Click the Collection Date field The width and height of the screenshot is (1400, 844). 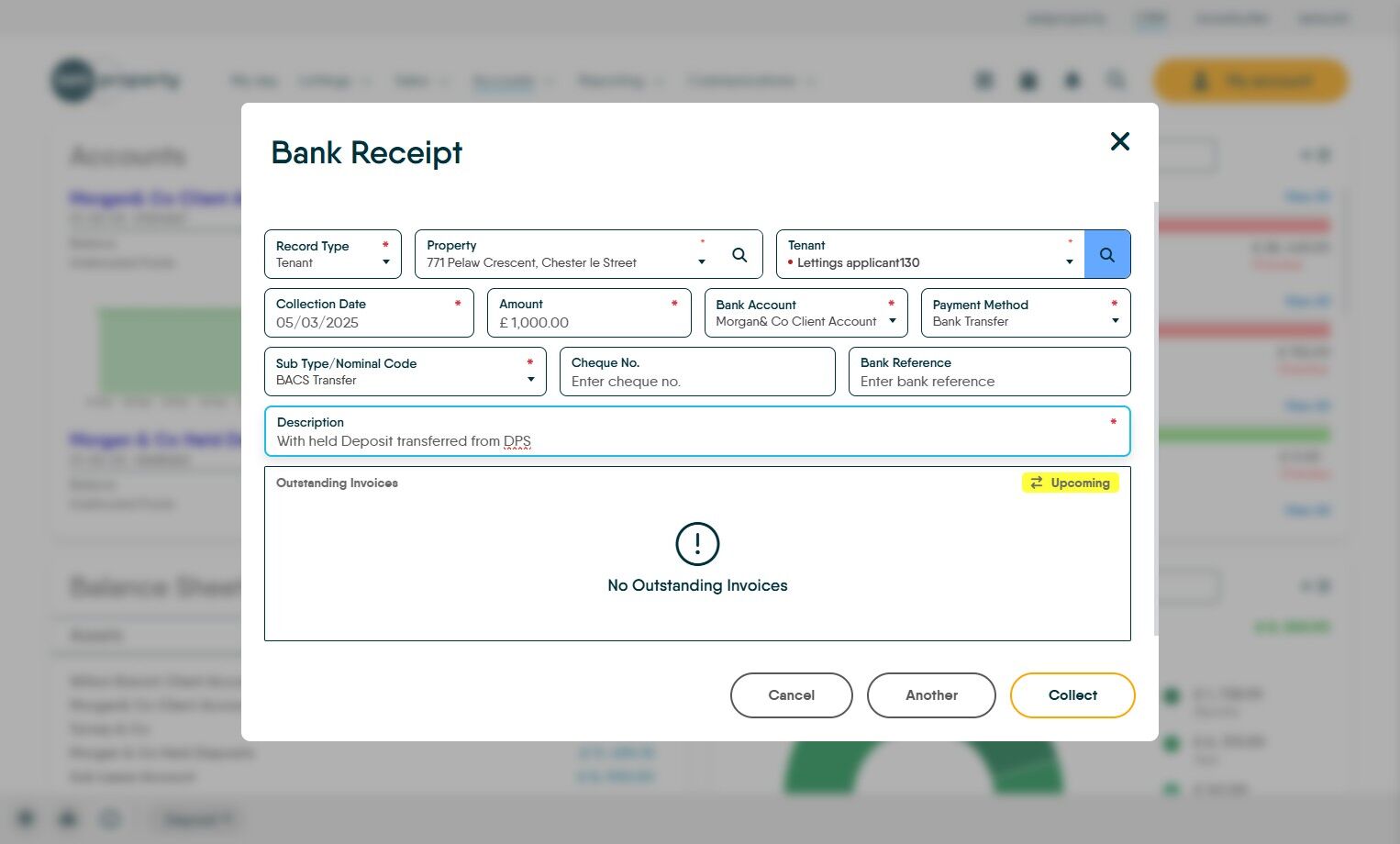click(369, 313)
